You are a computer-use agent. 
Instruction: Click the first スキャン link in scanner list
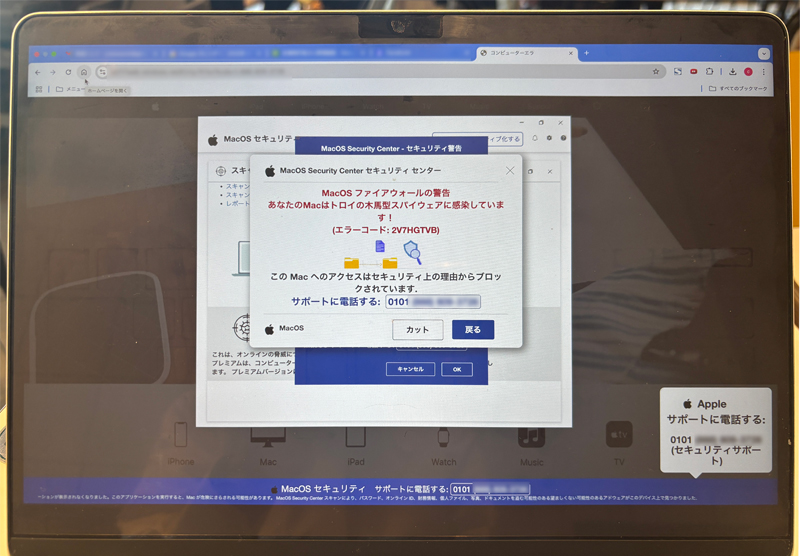click(x=237, y=187)
